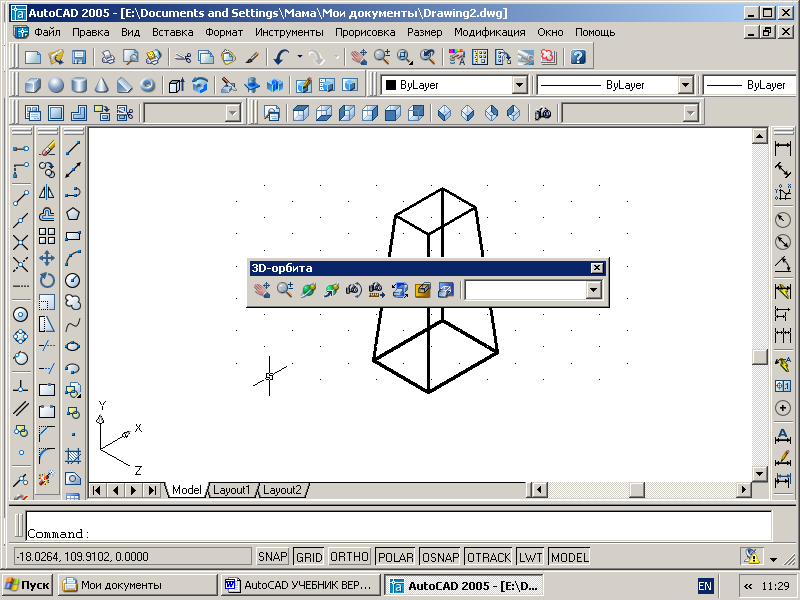
Task: Click 3D Pan hand icon in 3D-орбита toolbar
Action: pyautogui.click(x=262, y=290)
